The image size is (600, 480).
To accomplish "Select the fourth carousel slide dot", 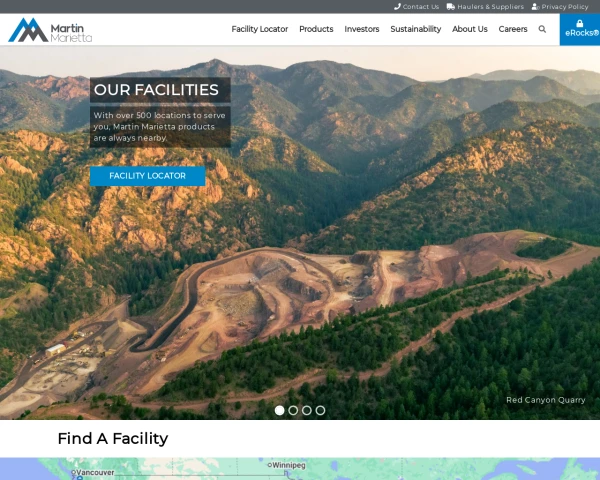I will click(x=320, y=410).
